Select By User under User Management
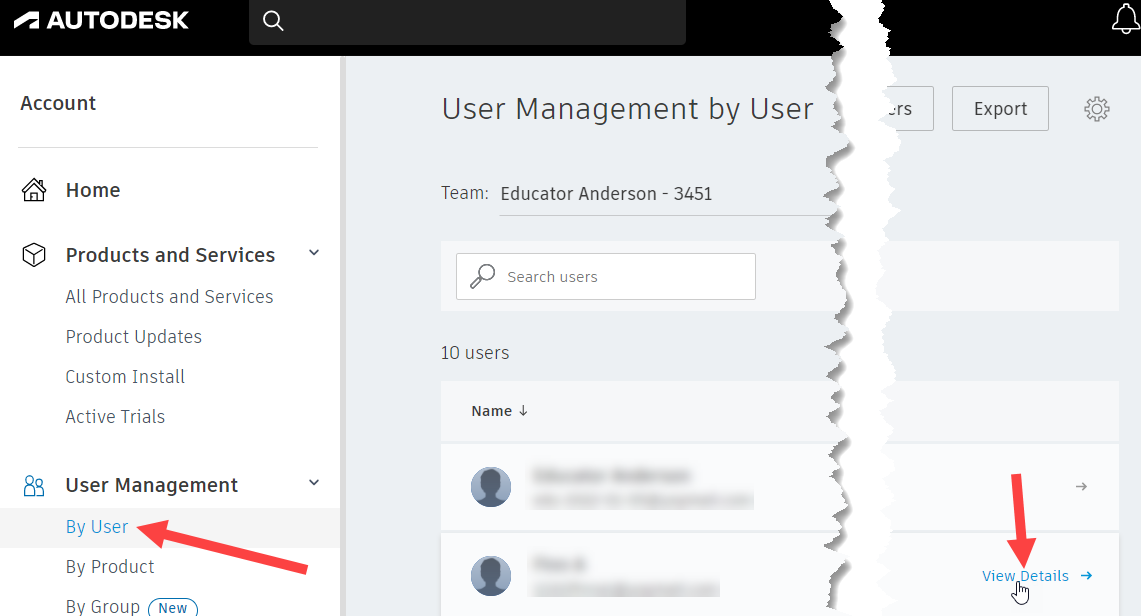 (x=97, y=527)
